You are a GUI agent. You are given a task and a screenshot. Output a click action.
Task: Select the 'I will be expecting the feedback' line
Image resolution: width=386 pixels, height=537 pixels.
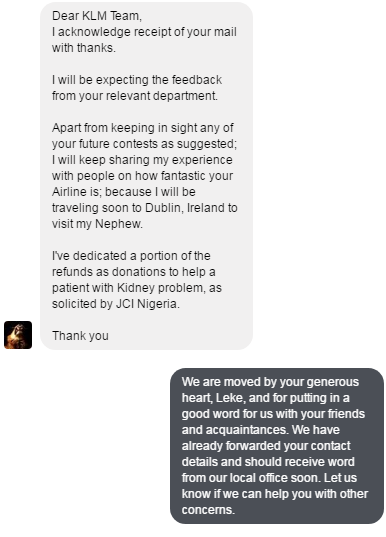pyautogui.click(x=137, y=80)
